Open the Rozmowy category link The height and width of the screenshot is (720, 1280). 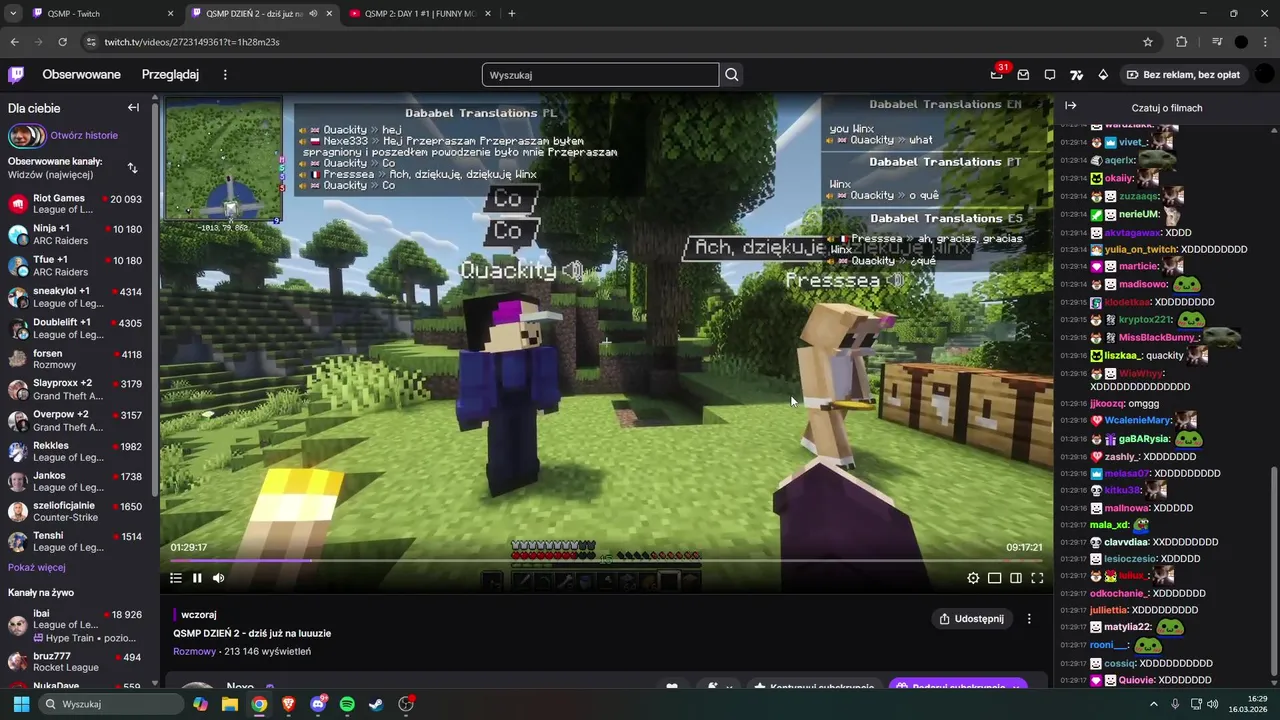coord(194,651)
